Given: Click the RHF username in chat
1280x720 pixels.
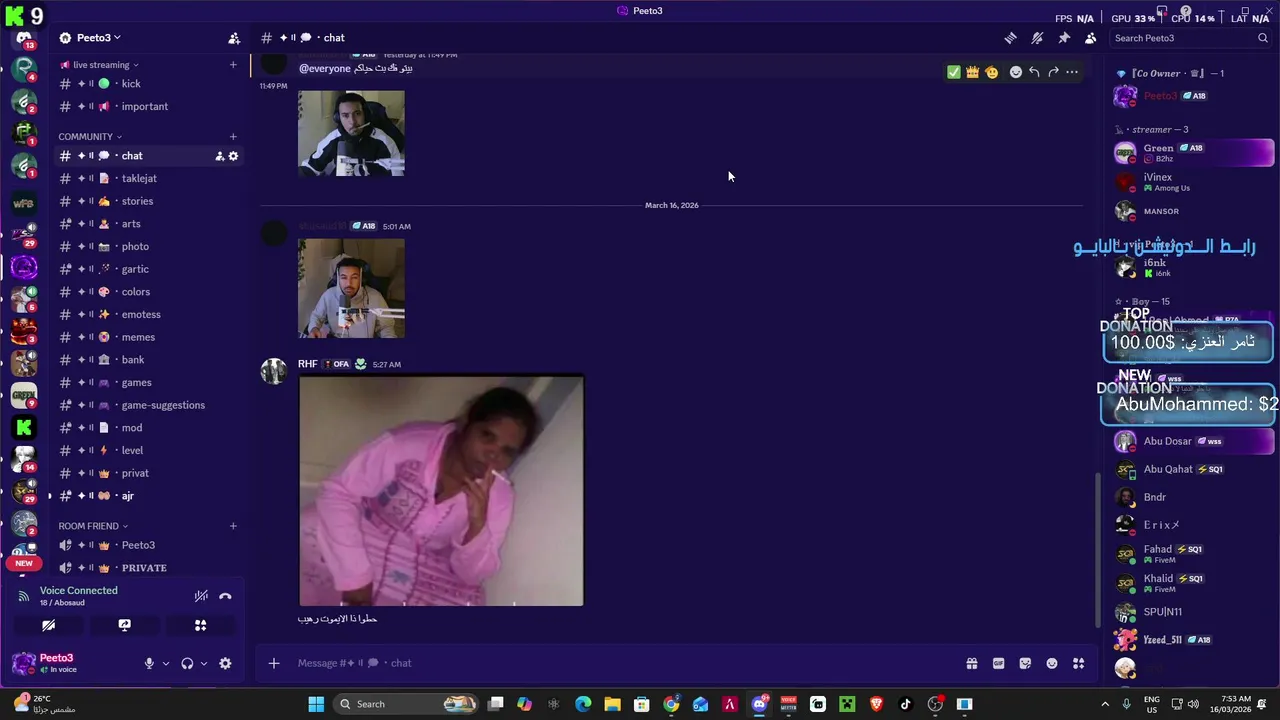Looking at the screenshot, I should point(307,364).
